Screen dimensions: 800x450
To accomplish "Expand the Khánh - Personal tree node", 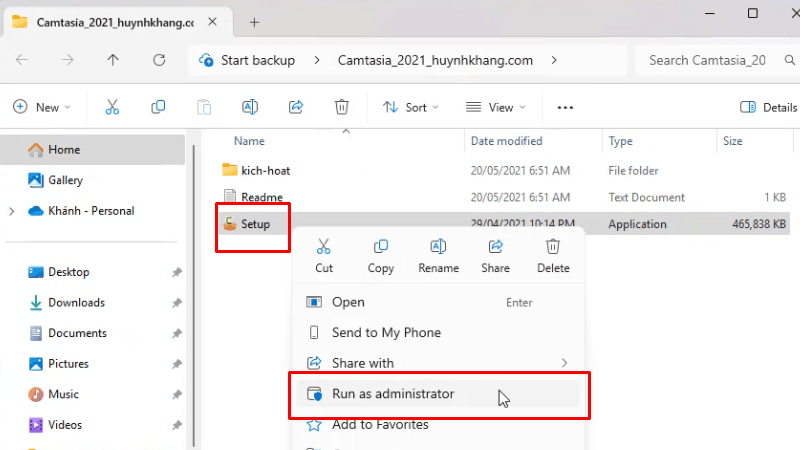I will click(11, 211).
